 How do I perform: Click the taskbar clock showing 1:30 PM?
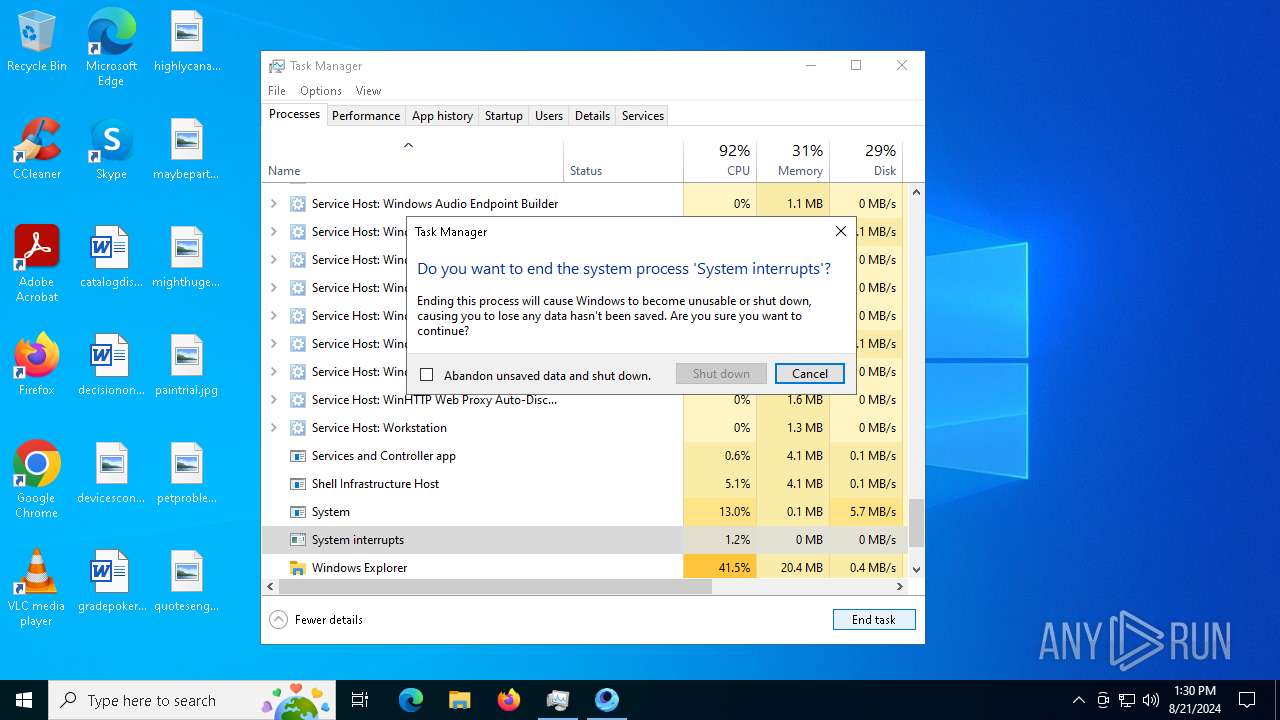coord(1194,700)
